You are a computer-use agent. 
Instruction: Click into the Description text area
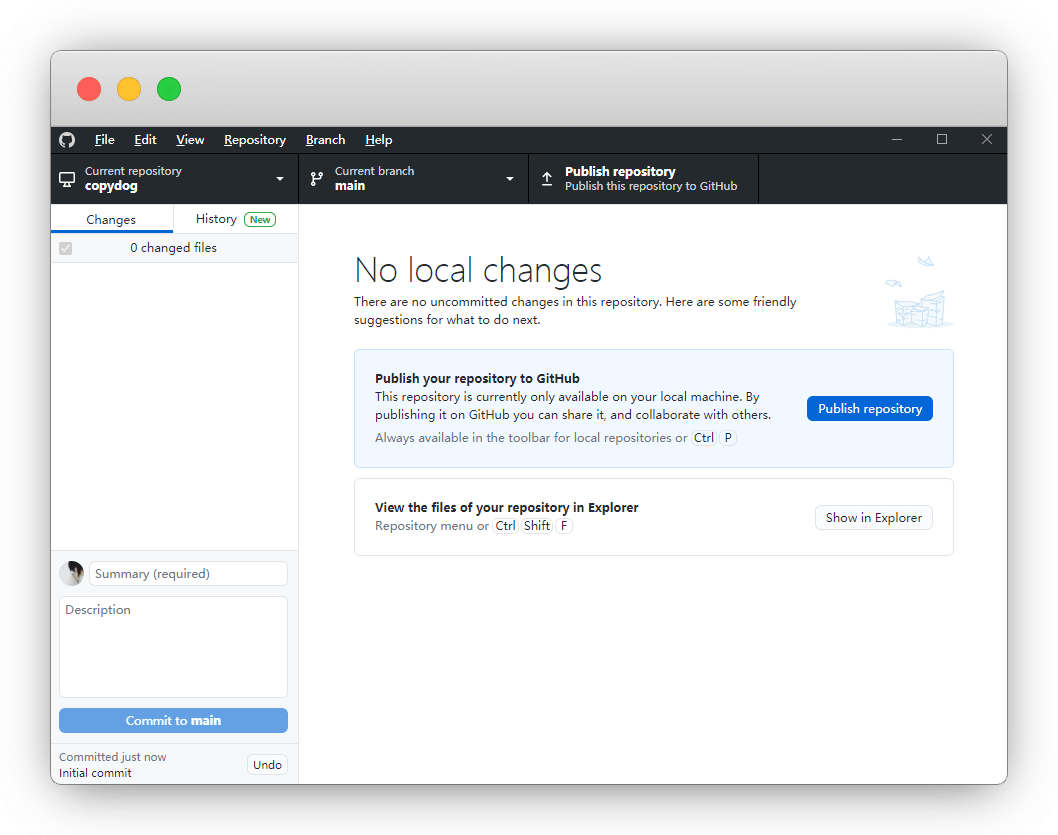173,647
